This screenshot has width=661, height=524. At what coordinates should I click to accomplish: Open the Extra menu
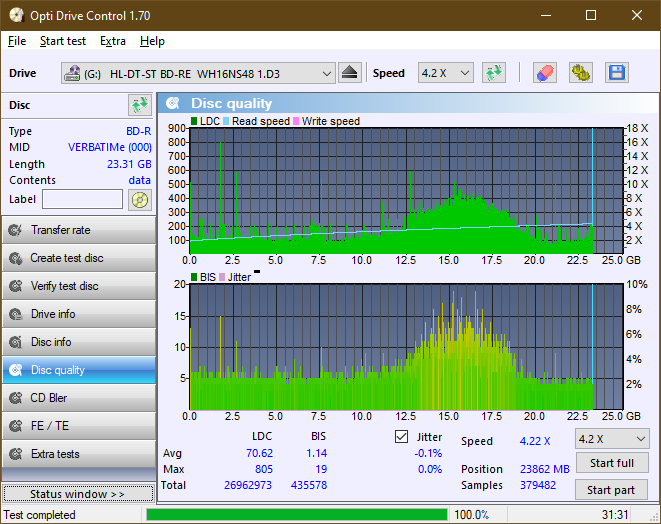(x=113, y=41)
